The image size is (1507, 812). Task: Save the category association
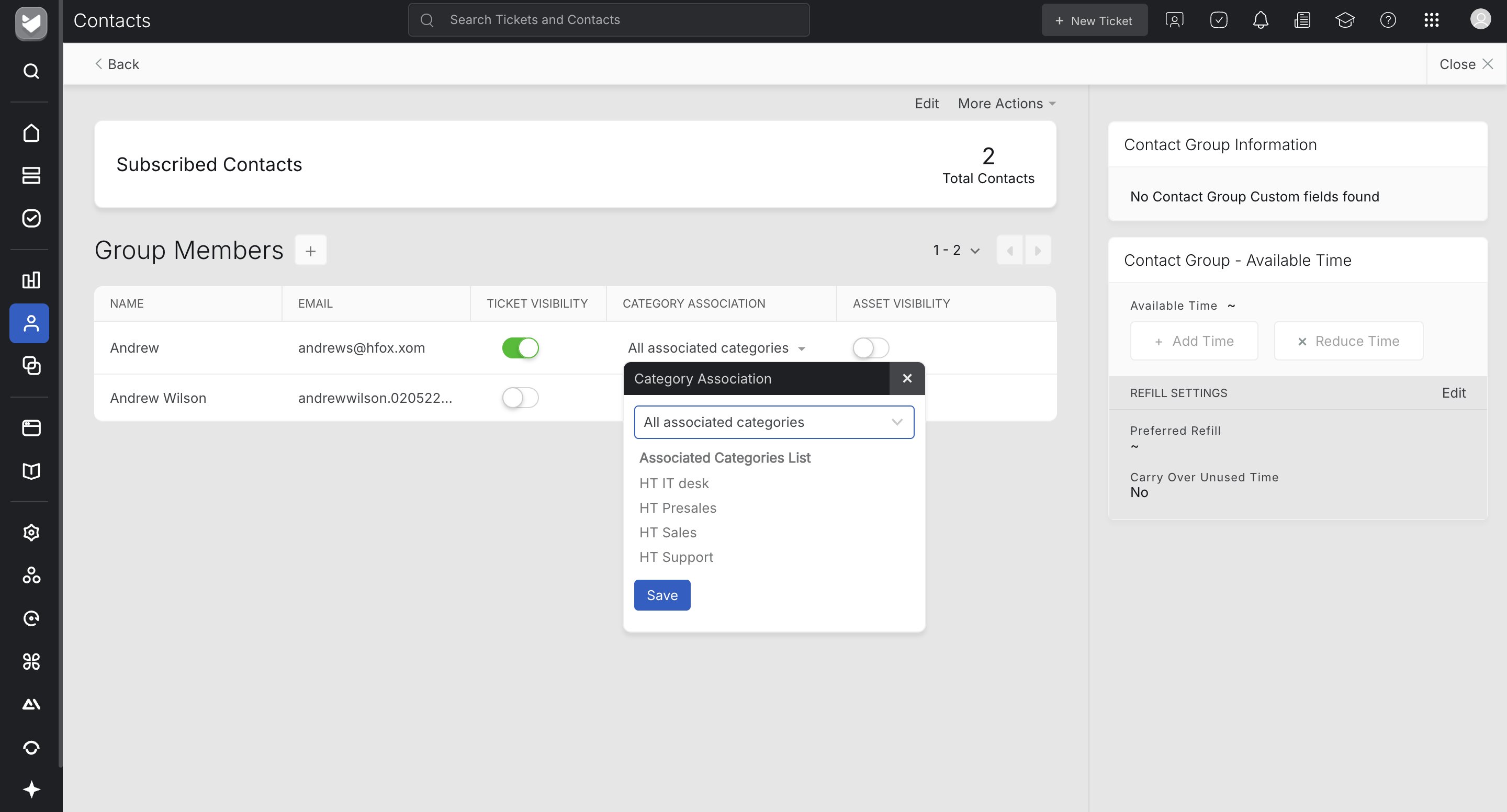[x=661, y=595]
